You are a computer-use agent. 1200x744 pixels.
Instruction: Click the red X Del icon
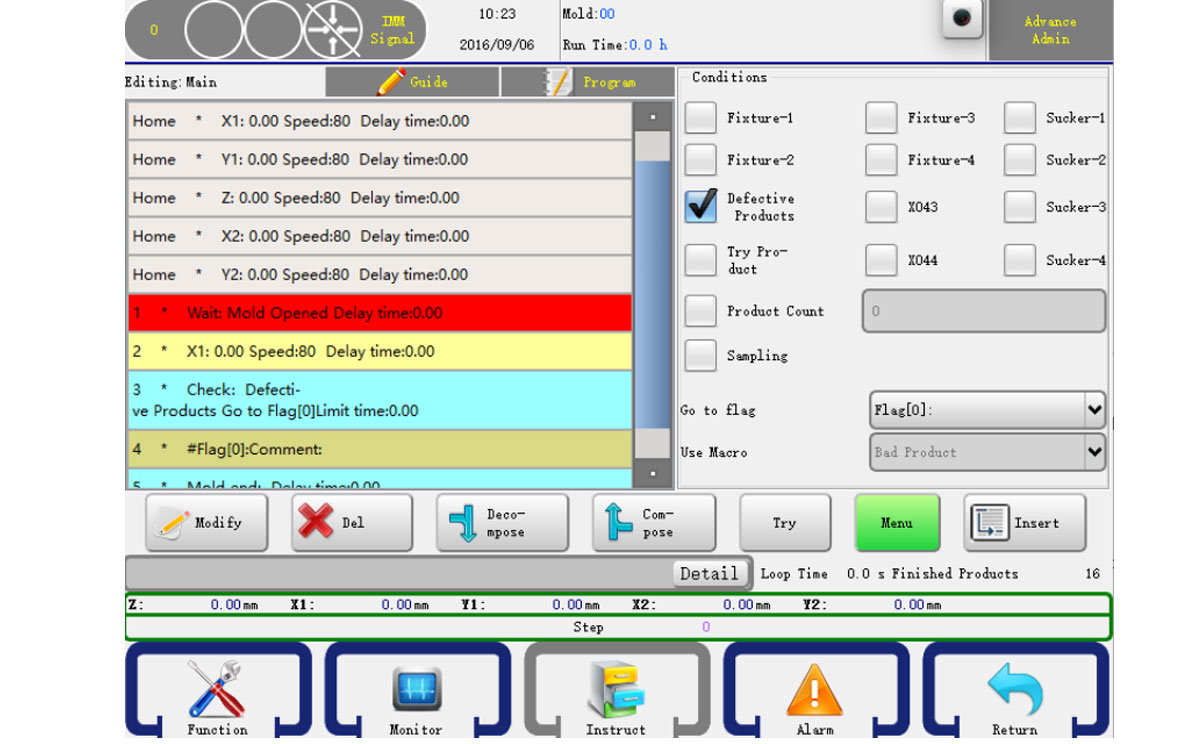(316, 522)
